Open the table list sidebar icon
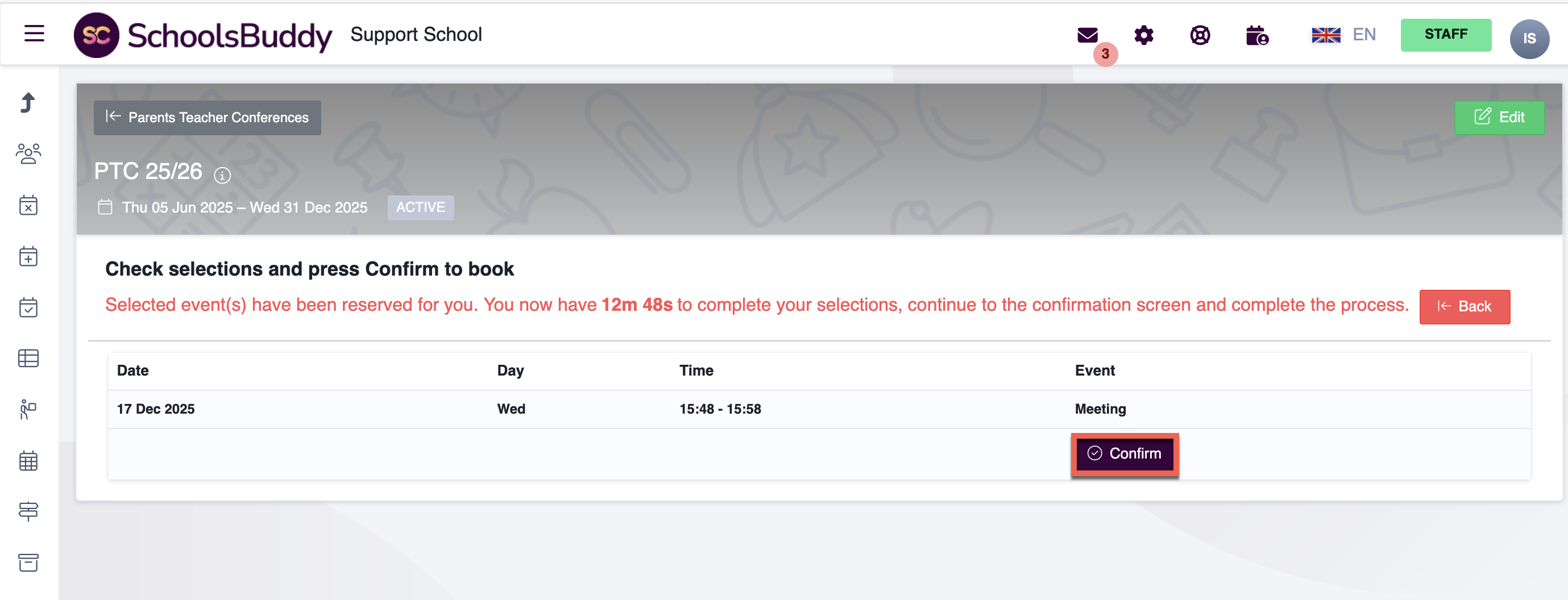 point(28,359)
